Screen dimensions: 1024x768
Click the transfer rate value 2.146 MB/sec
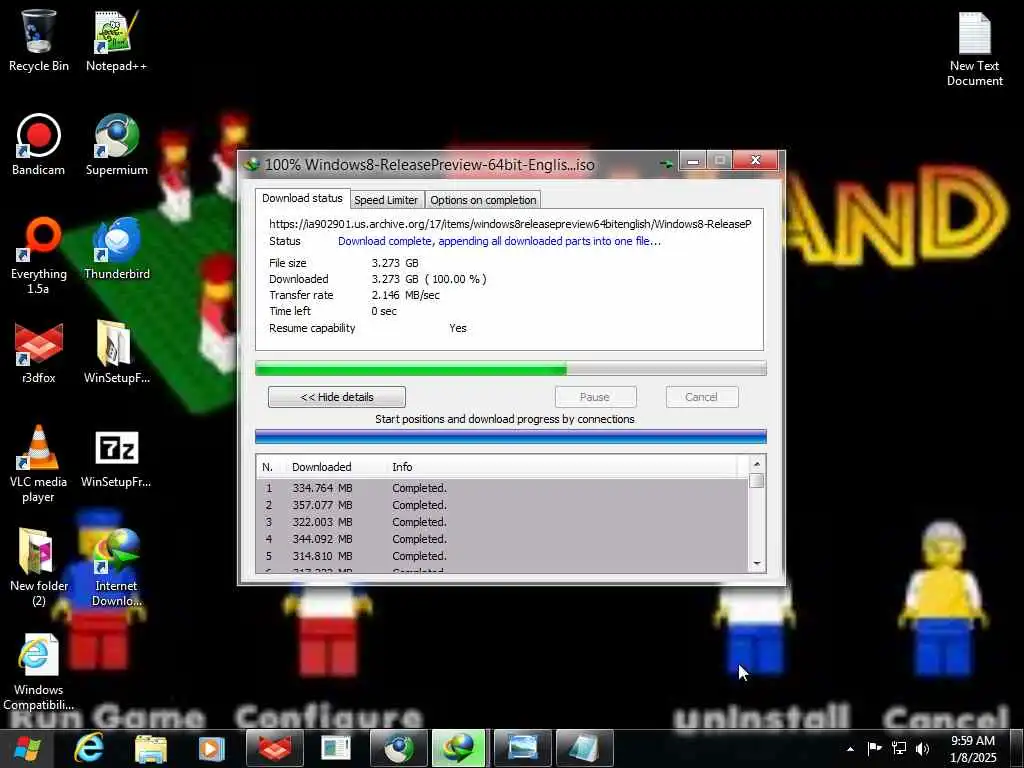[406, 295]
